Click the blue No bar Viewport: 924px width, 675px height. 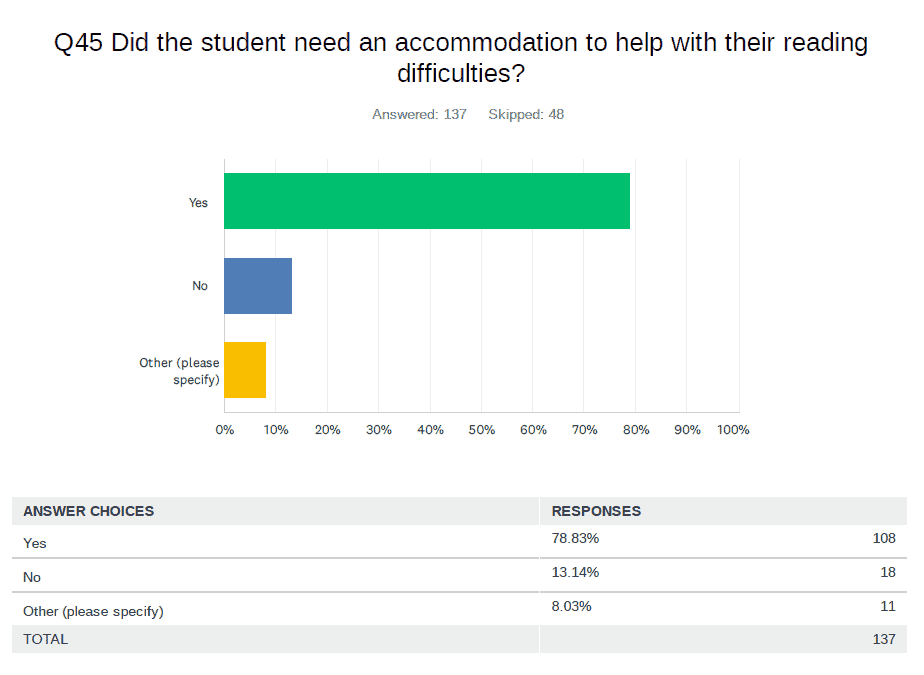(258, 286)
